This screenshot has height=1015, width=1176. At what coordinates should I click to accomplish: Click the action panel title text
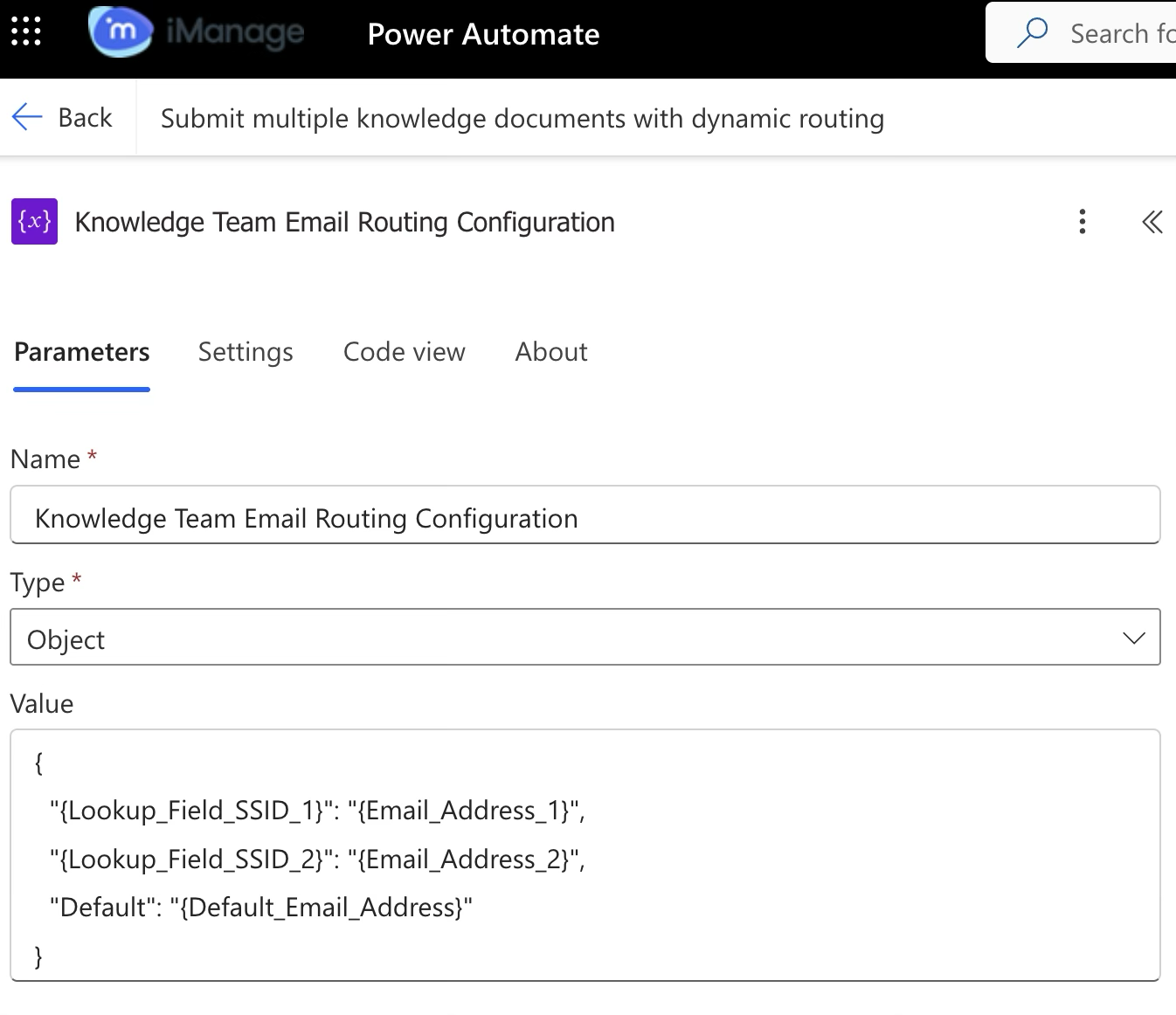345,222
